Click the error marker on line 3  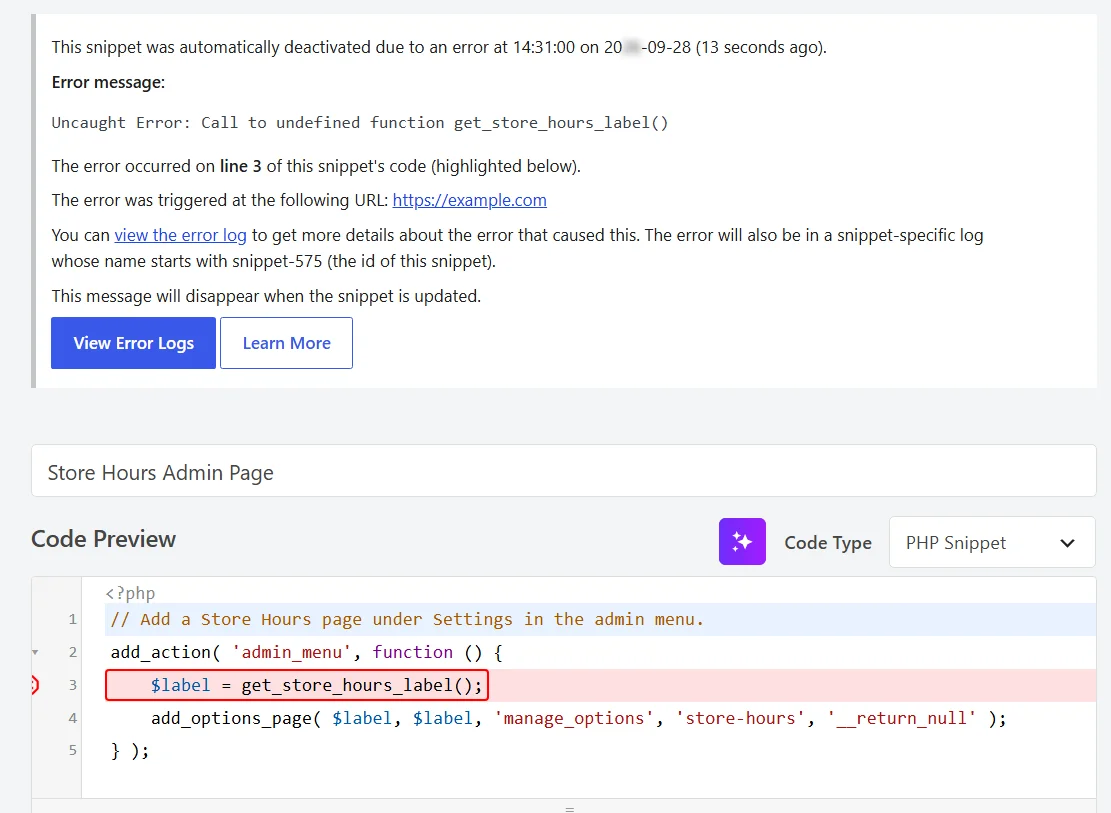pos(34,685)
